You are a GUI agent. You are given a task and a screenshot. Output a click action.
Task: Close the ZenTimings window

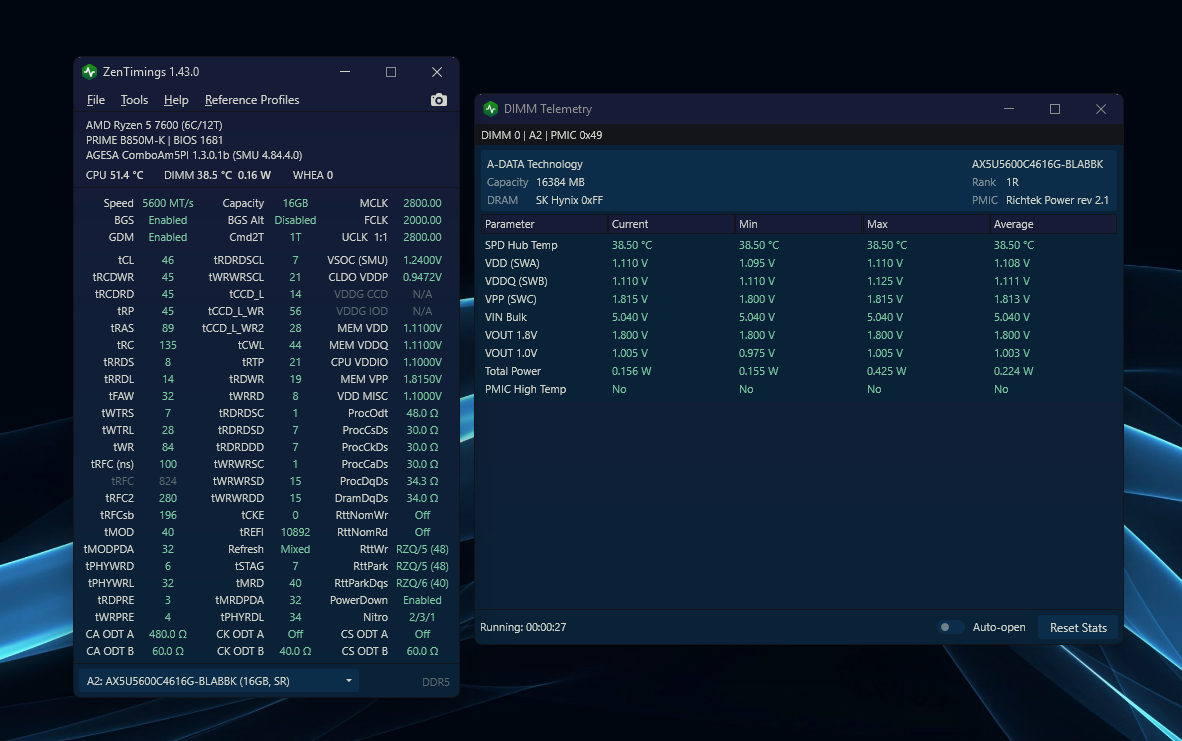(436, 72)
